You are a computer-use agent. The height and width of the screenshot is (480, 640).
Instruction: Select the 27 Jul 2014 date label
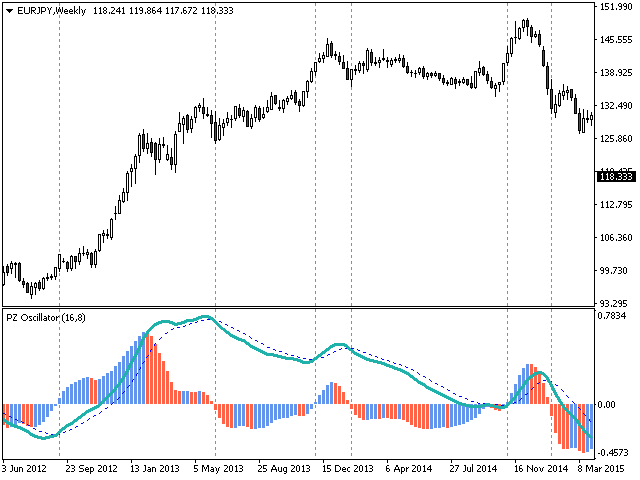(474, 467)
